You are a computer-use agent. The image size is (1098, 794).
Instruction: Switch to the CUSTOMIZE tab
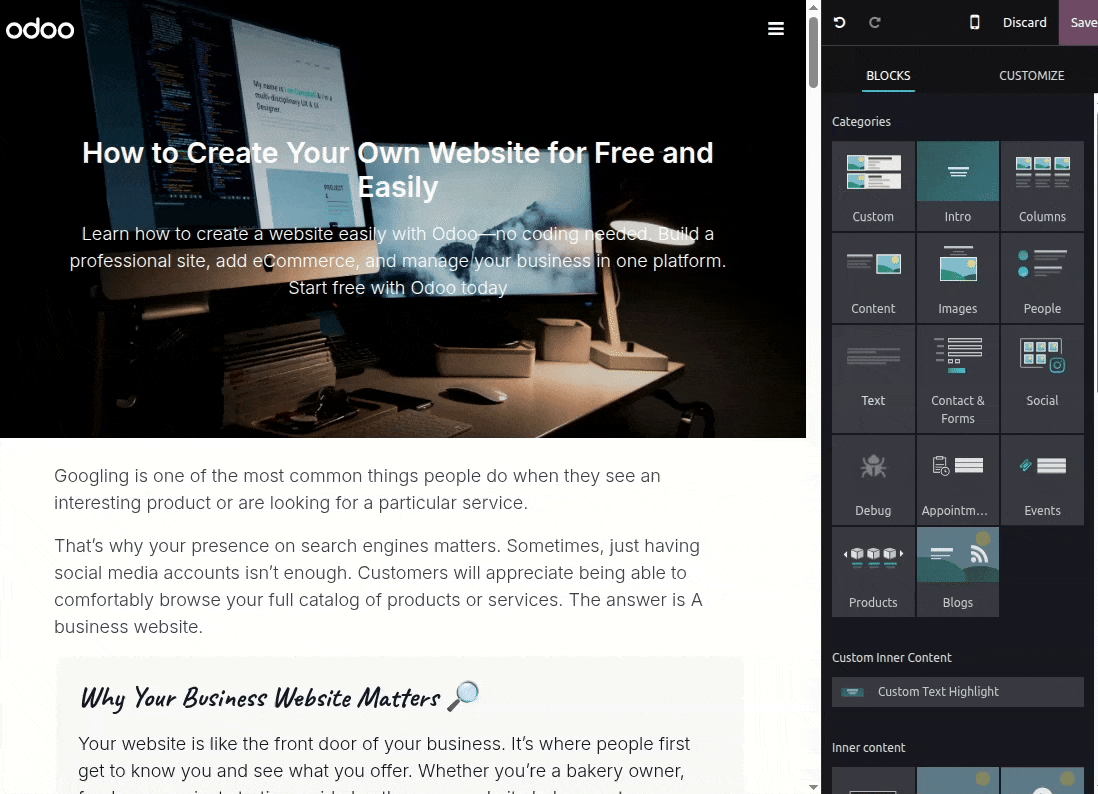coord(1031,76)
